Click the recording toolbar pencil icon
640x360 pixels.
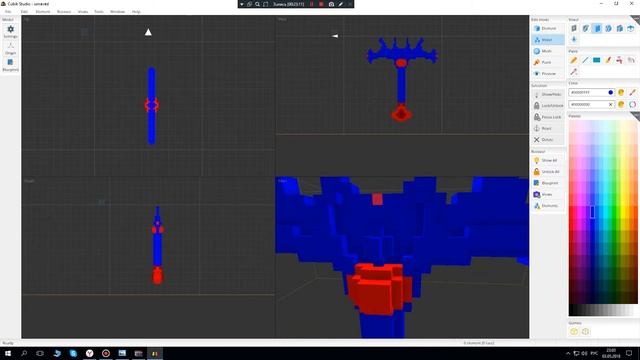[341, 4]
